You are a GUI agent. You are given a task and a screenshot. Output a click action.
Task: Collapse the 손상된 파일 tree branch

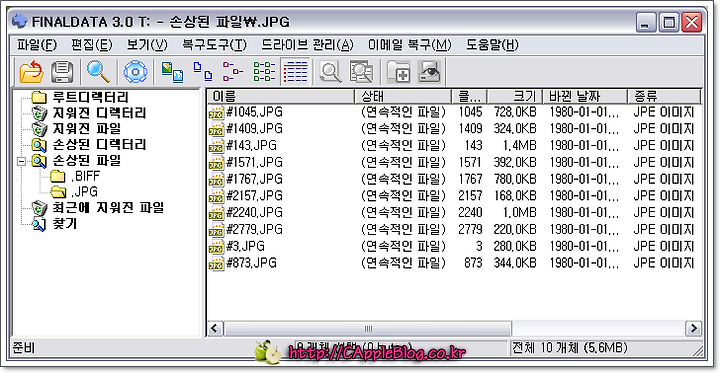tap(21, 161)
